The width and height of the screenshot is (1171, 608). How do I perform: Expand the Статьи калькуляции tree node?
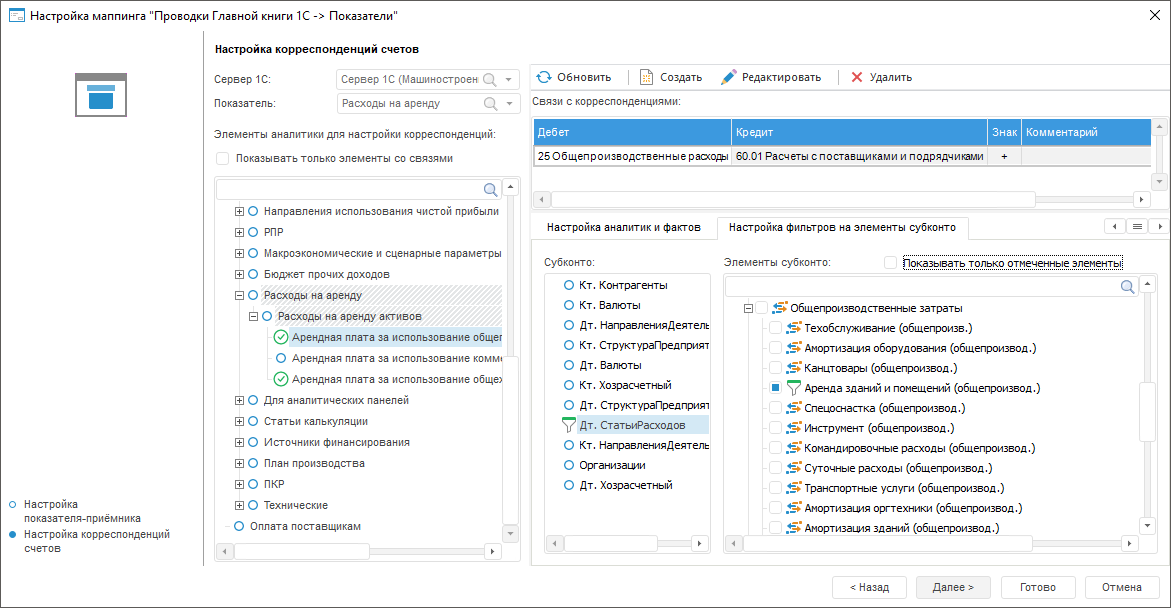tap(239, 422)
